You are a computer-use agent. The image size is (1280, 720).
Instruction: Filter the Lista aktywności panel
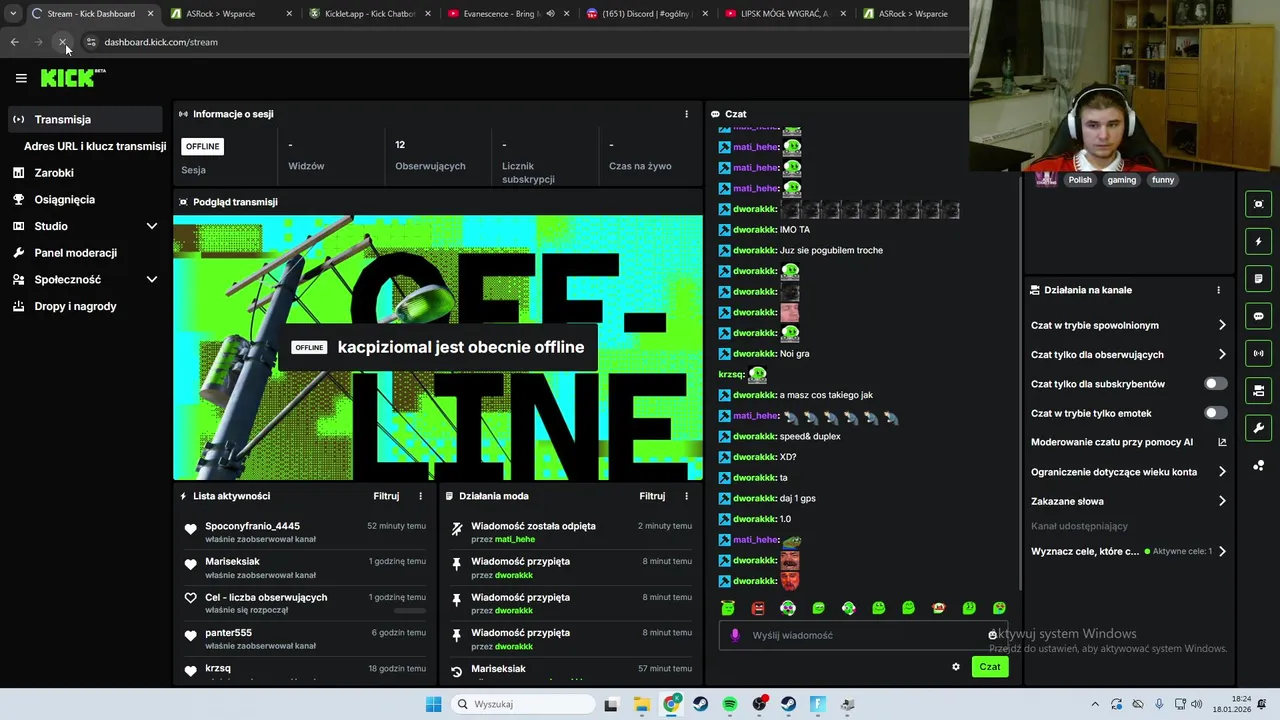pos(386,496)
